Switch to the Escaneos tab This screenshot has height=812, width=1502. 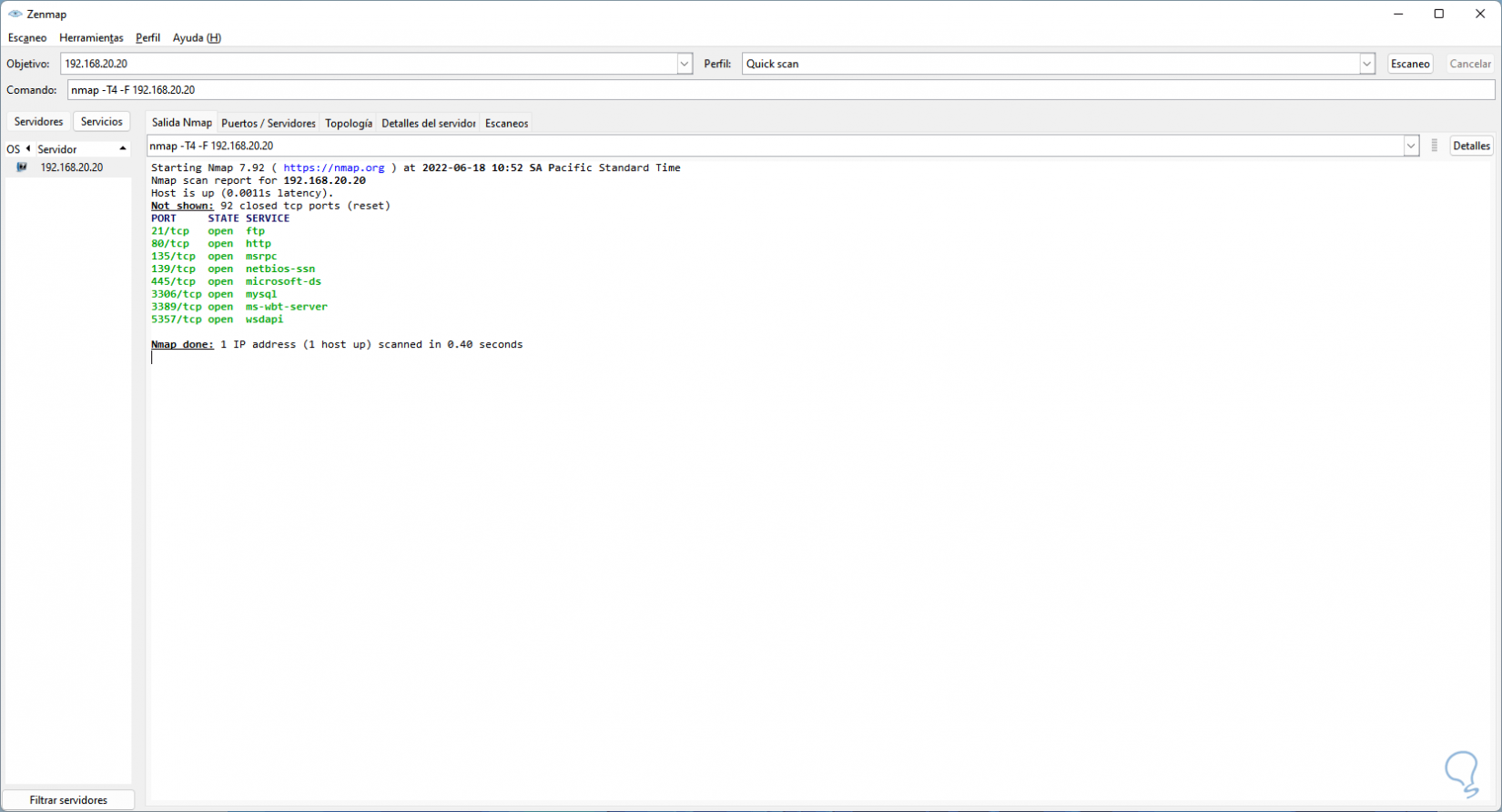tap(507, 123)
